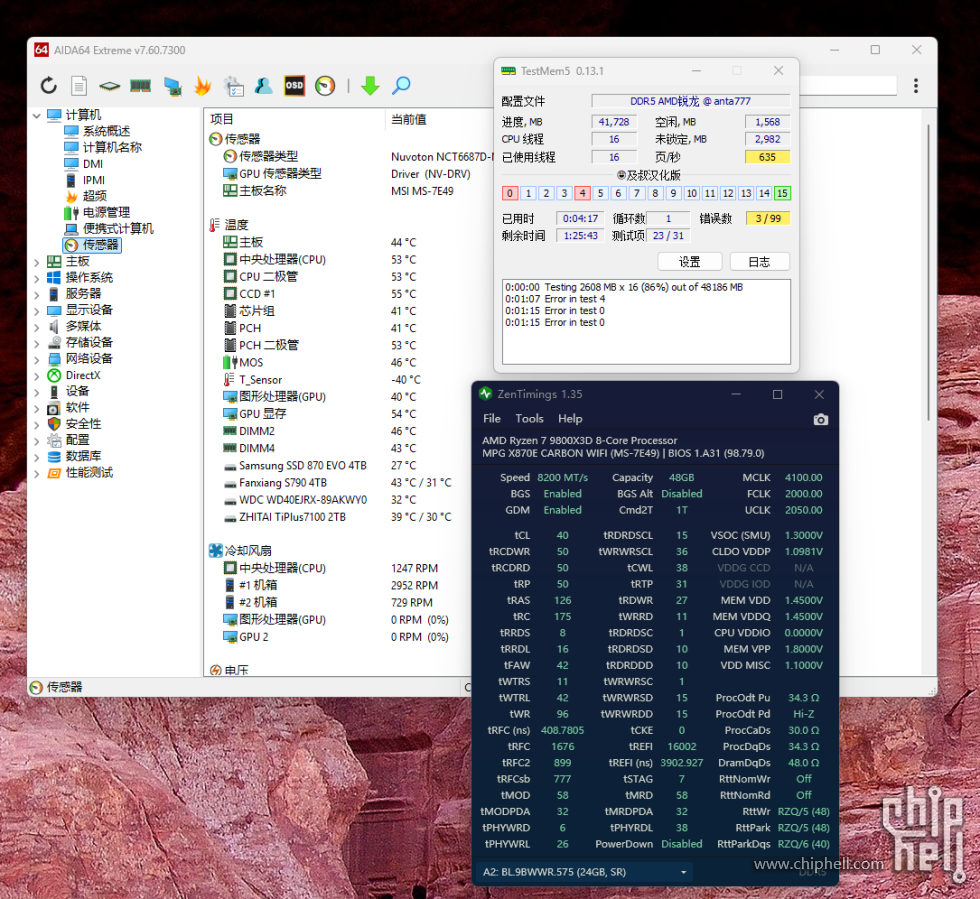Open the ZenTimings DIMM selector dropdown
This screenshot has width=980, height=899.
pyautogui.click(x=585, y=871)
